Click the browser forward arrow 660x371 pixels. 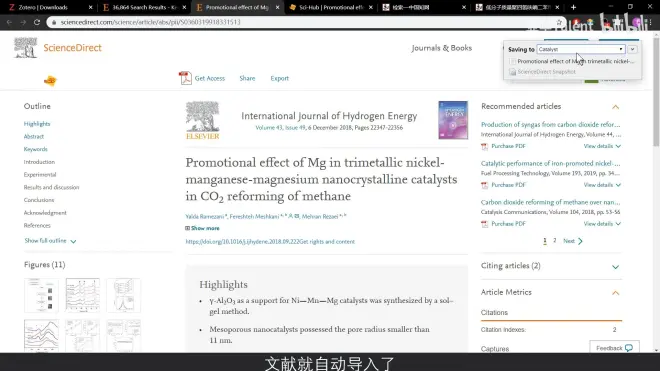pyautogui.click(x=23, y=22)
